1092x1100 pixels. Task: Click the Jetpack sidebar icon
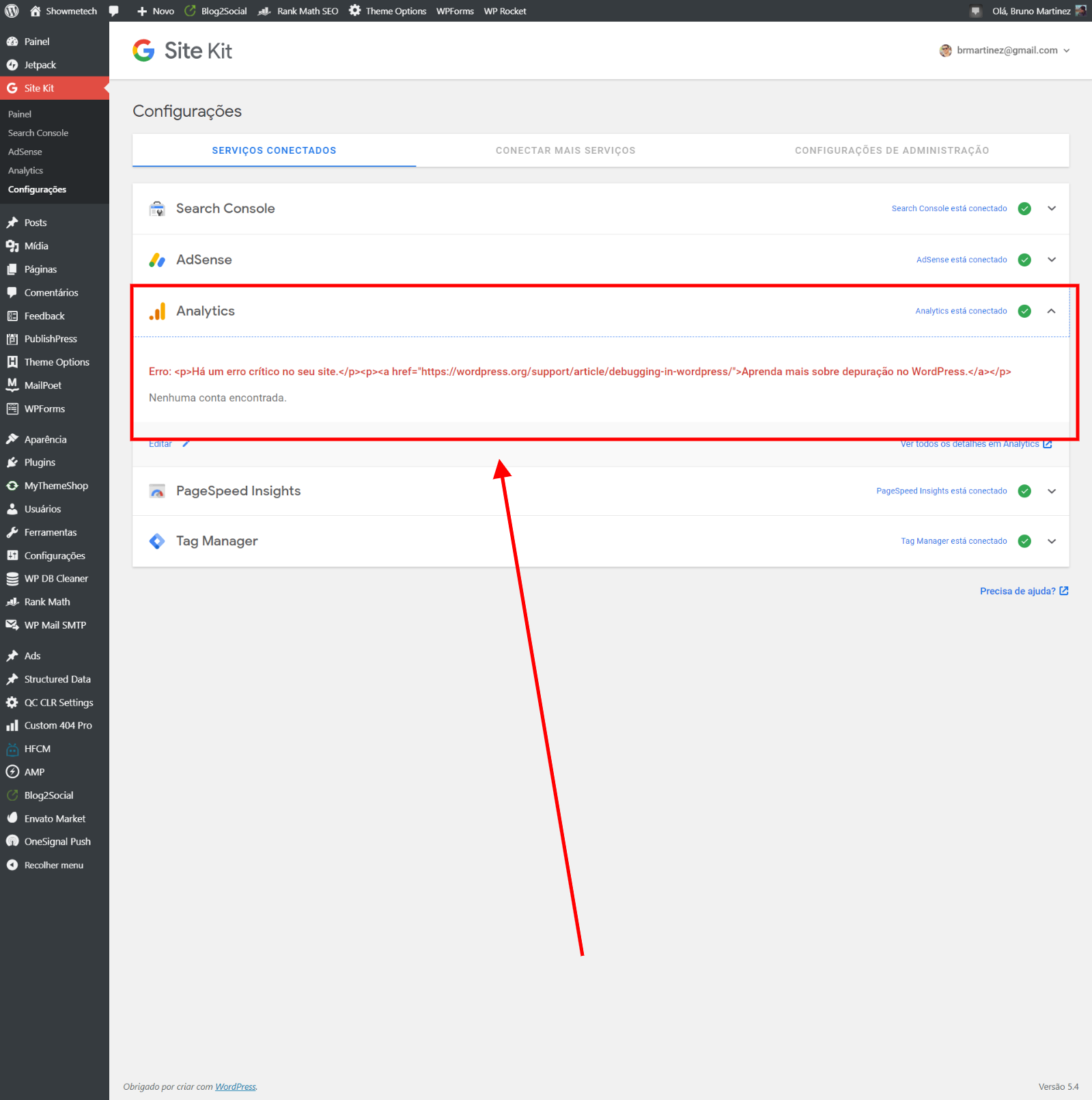[x=12, y=65]
